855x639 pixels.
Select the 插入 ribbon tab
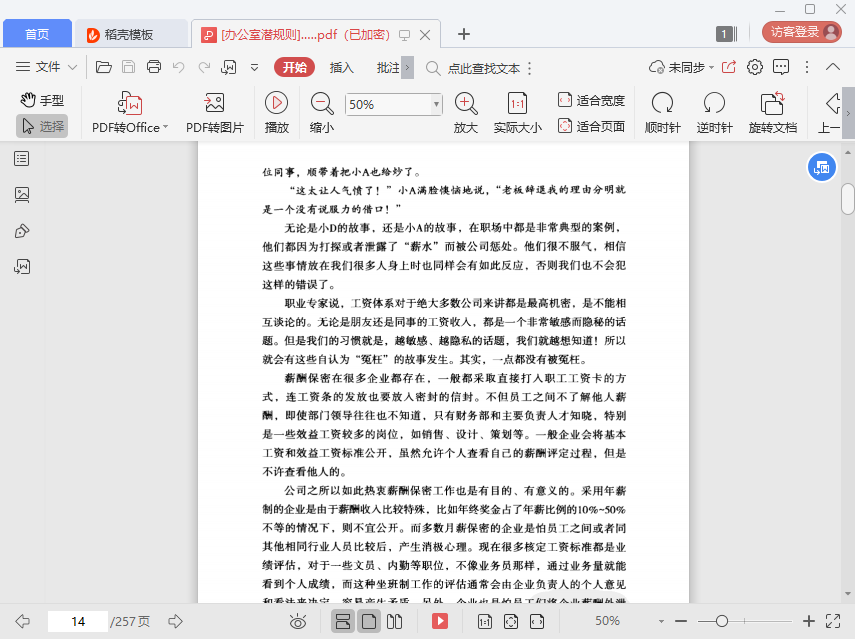tap(341, 68)
